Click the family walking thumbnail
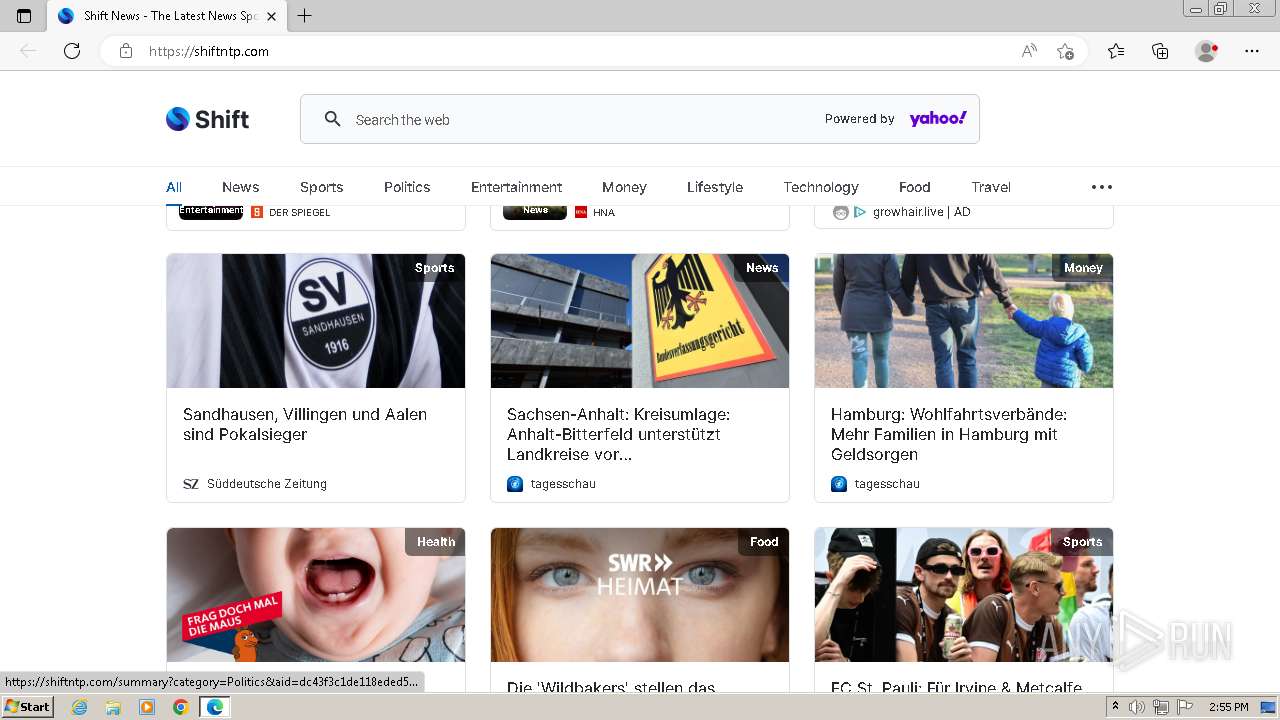 click(964, 321)
